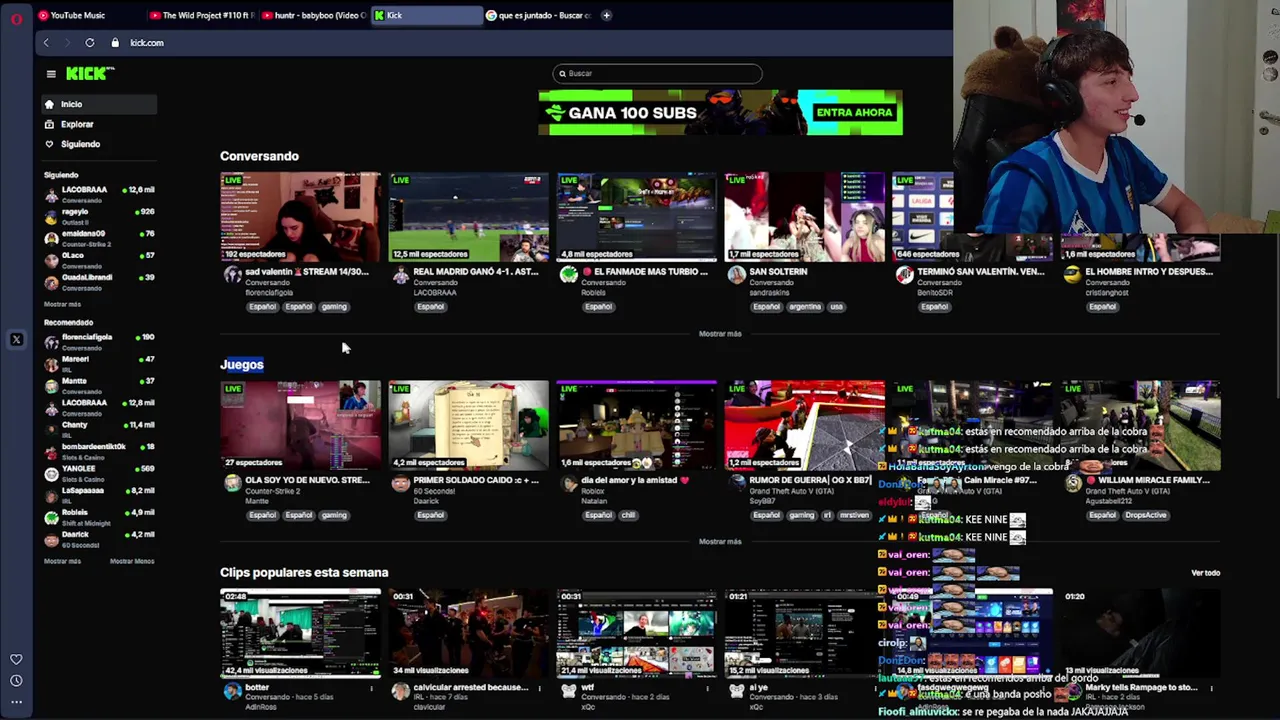This screenshot has width=1280, height=720.
Task: Open bombardeentikt0k channel in sidebar
Action: 99,451
